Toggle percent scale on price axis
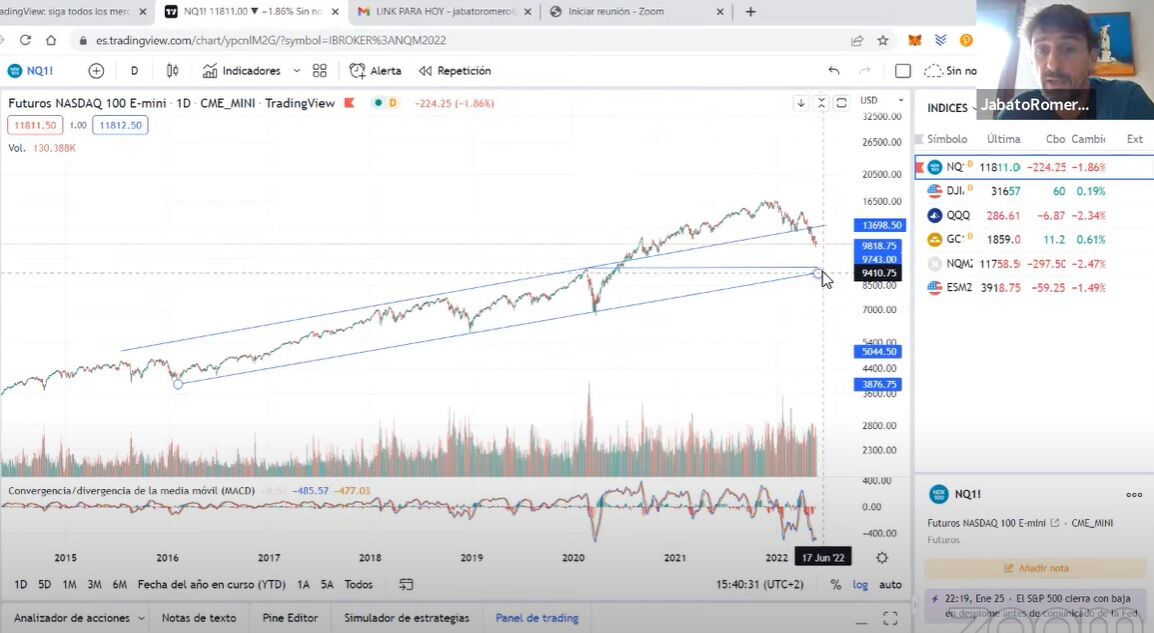The image size is (1154, 633). point(836,585)
